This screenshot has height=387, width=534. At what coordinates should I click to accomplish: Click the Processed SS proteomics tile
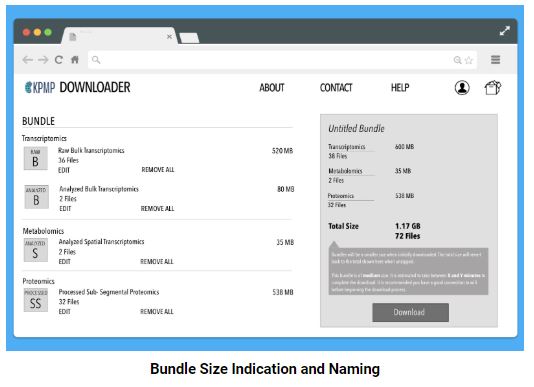point(35,300)
